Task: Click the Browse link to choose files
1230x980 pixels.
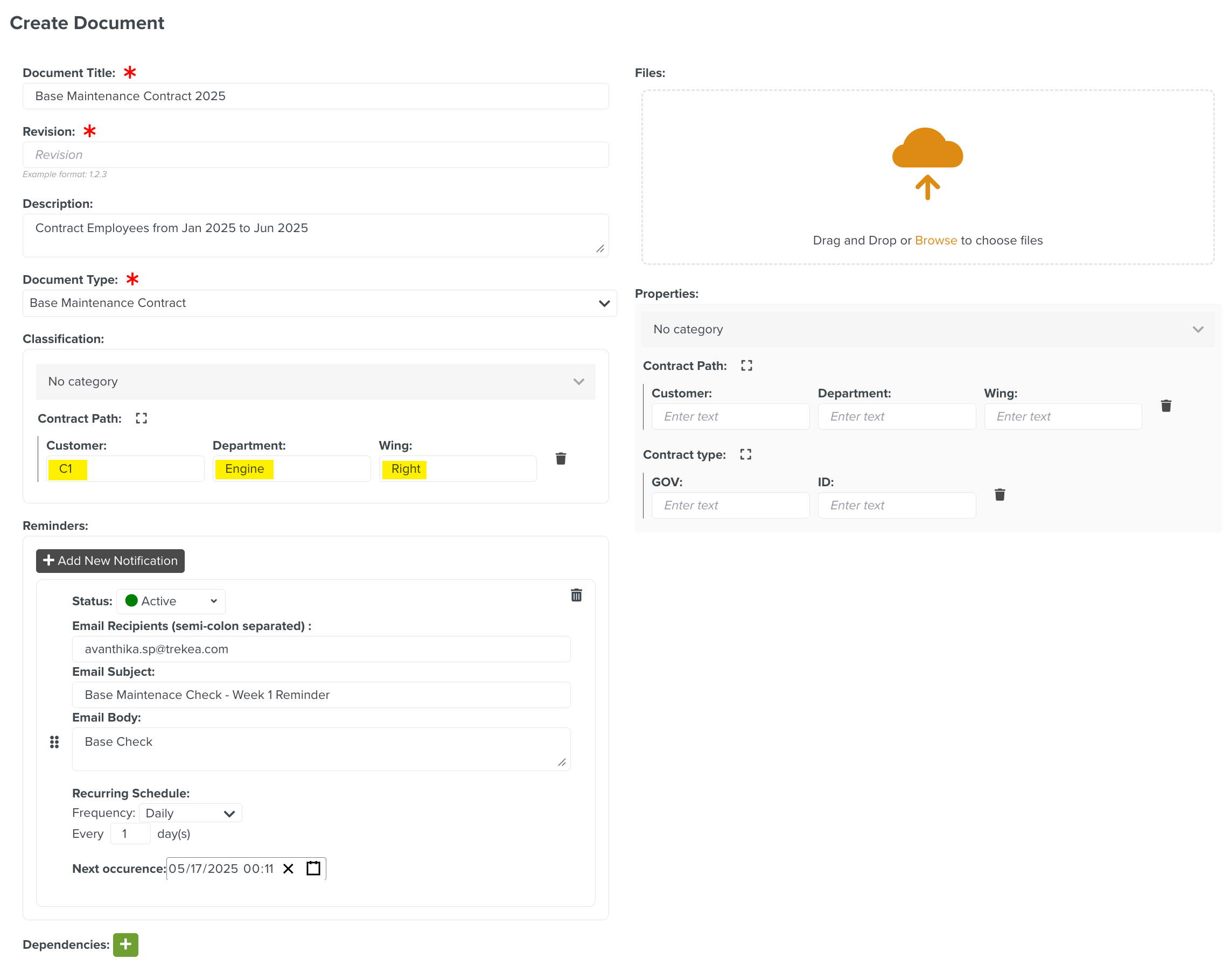Action: (x=935, y=240)
